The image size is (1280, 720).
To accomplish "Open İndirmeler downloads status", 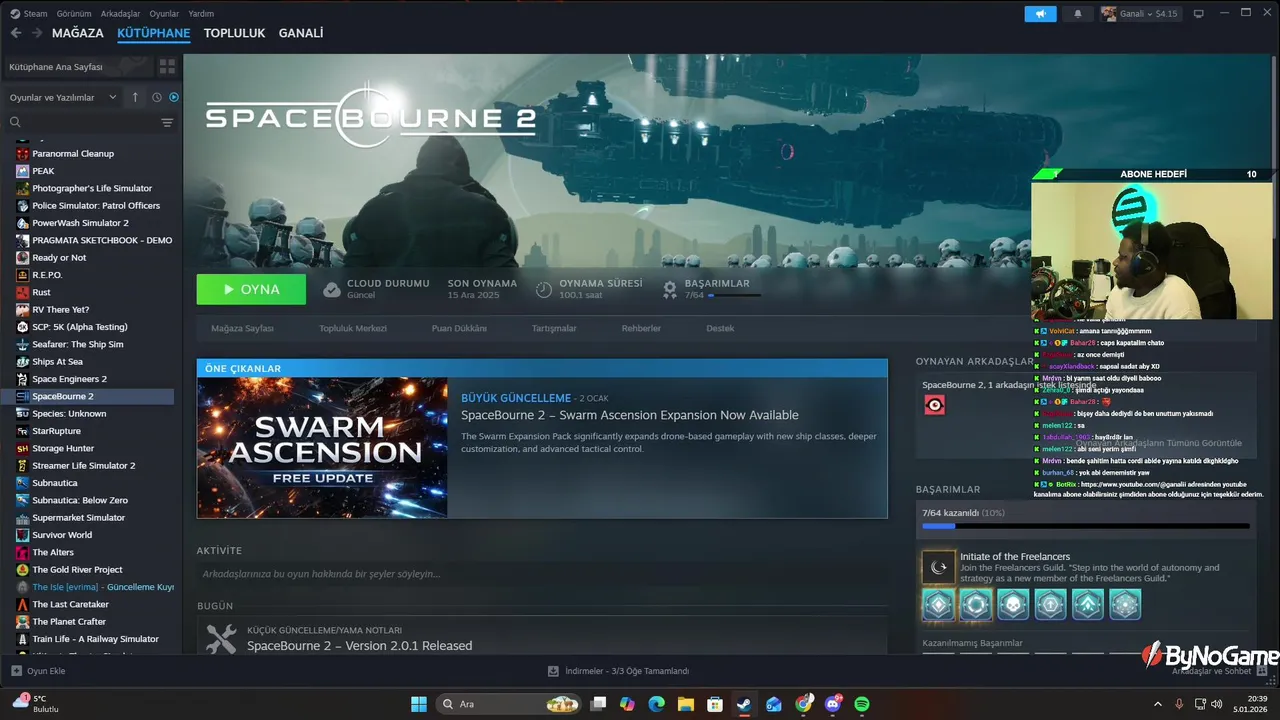I will click(x=619, y=671).
